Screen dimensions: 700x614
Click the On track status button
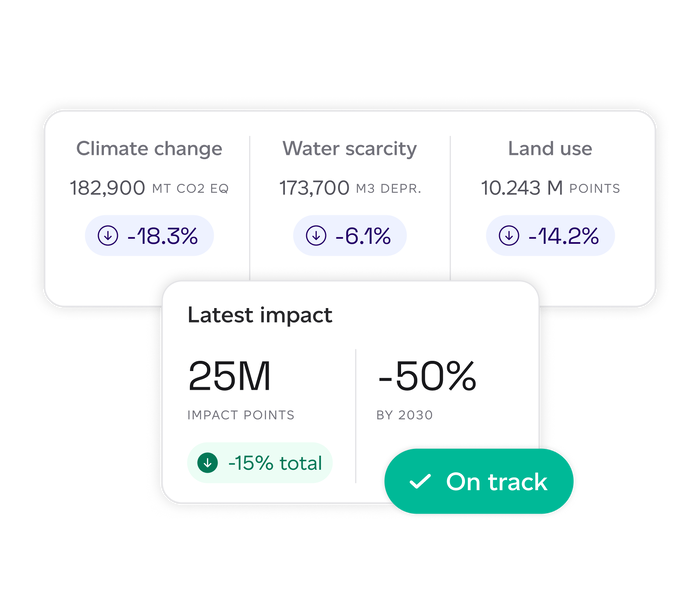pyautogui.click(x=480, y=482)
